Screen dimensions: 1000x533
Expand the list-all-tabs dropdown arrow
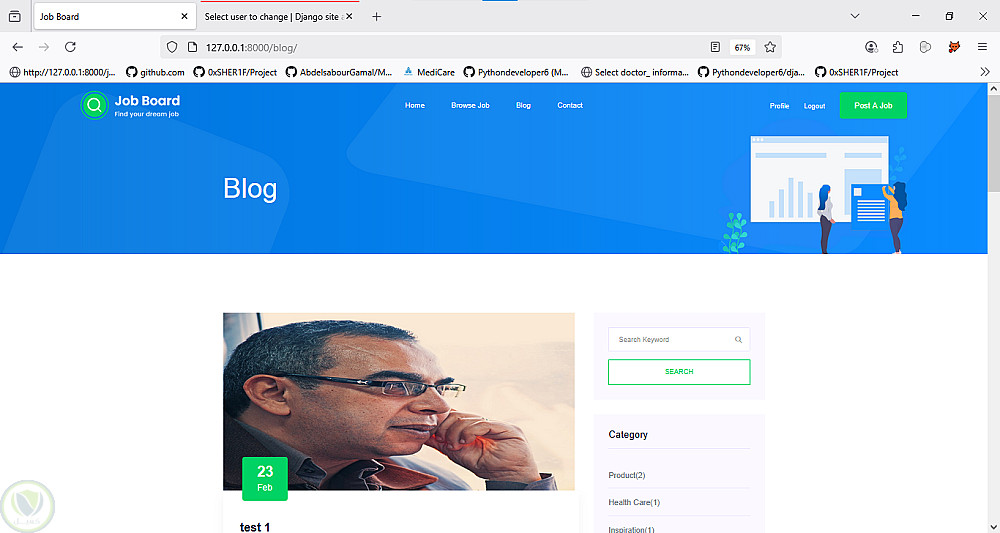click(855, 17)
